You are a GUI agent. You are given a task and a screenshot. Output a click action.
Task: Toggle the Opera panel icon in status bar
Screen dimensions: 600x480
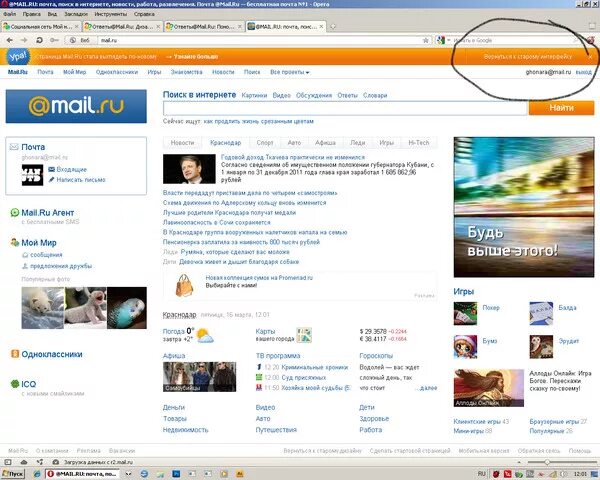8,462
